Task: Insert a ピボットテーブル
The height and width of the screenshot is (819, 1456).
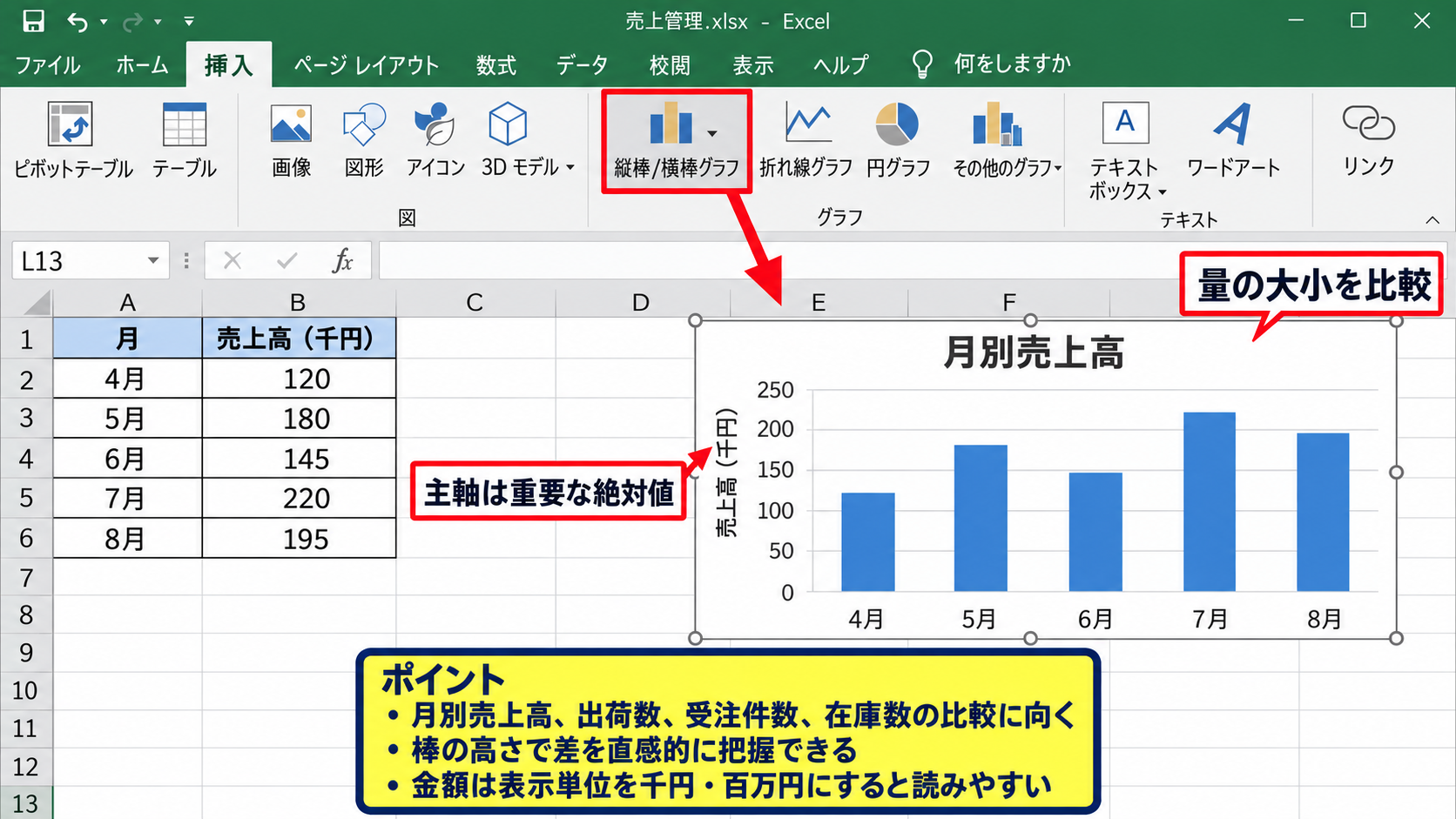Action: (73, 141)
